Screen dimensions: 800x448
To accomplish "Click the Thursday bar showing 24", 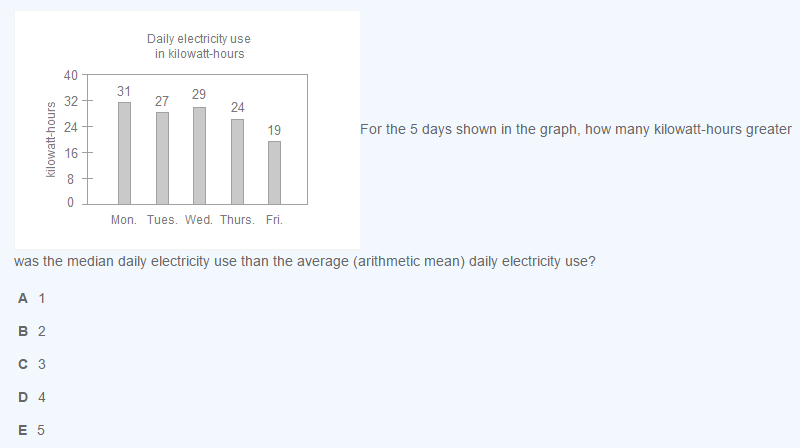I will 237,160.
